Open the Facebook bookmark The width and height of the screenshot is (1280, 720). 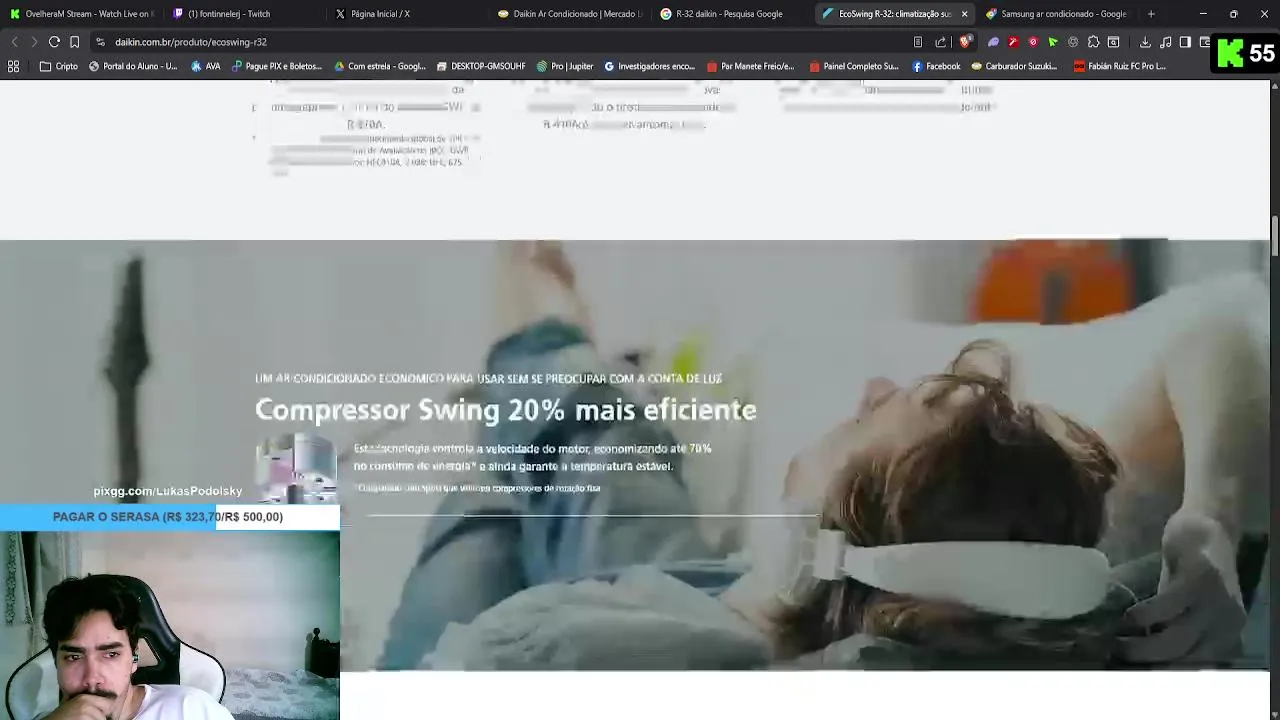pyautogui.click(x=936, y=66)
